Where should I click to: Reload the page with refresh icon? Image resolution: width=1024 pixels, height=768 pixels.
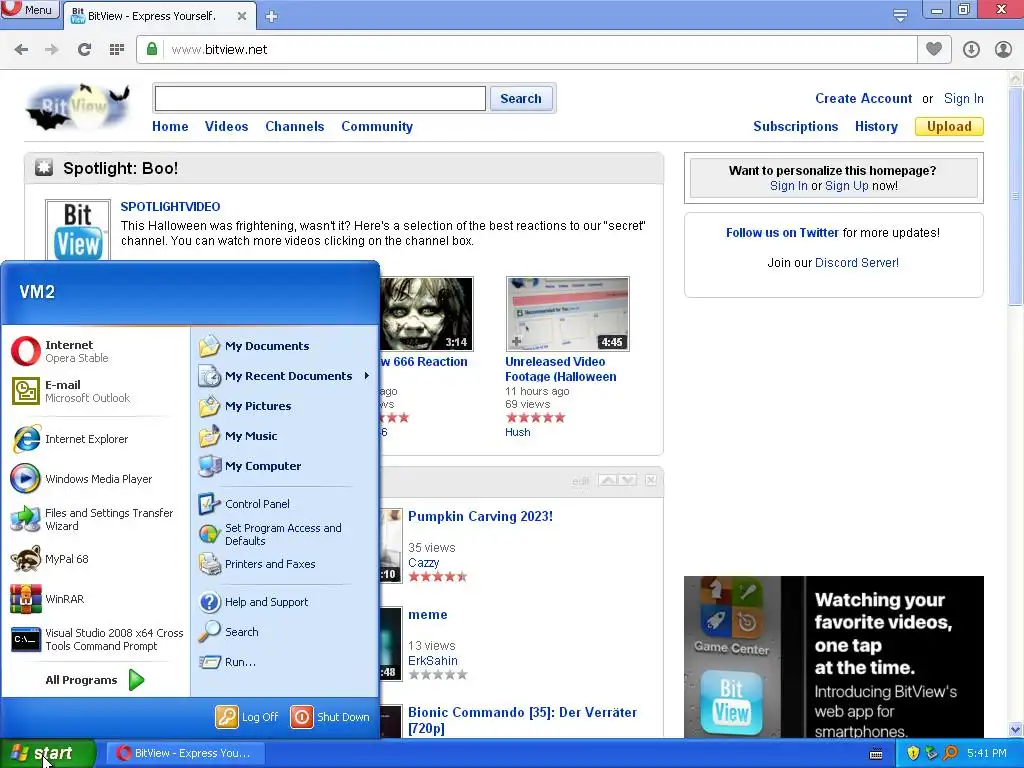84,50
